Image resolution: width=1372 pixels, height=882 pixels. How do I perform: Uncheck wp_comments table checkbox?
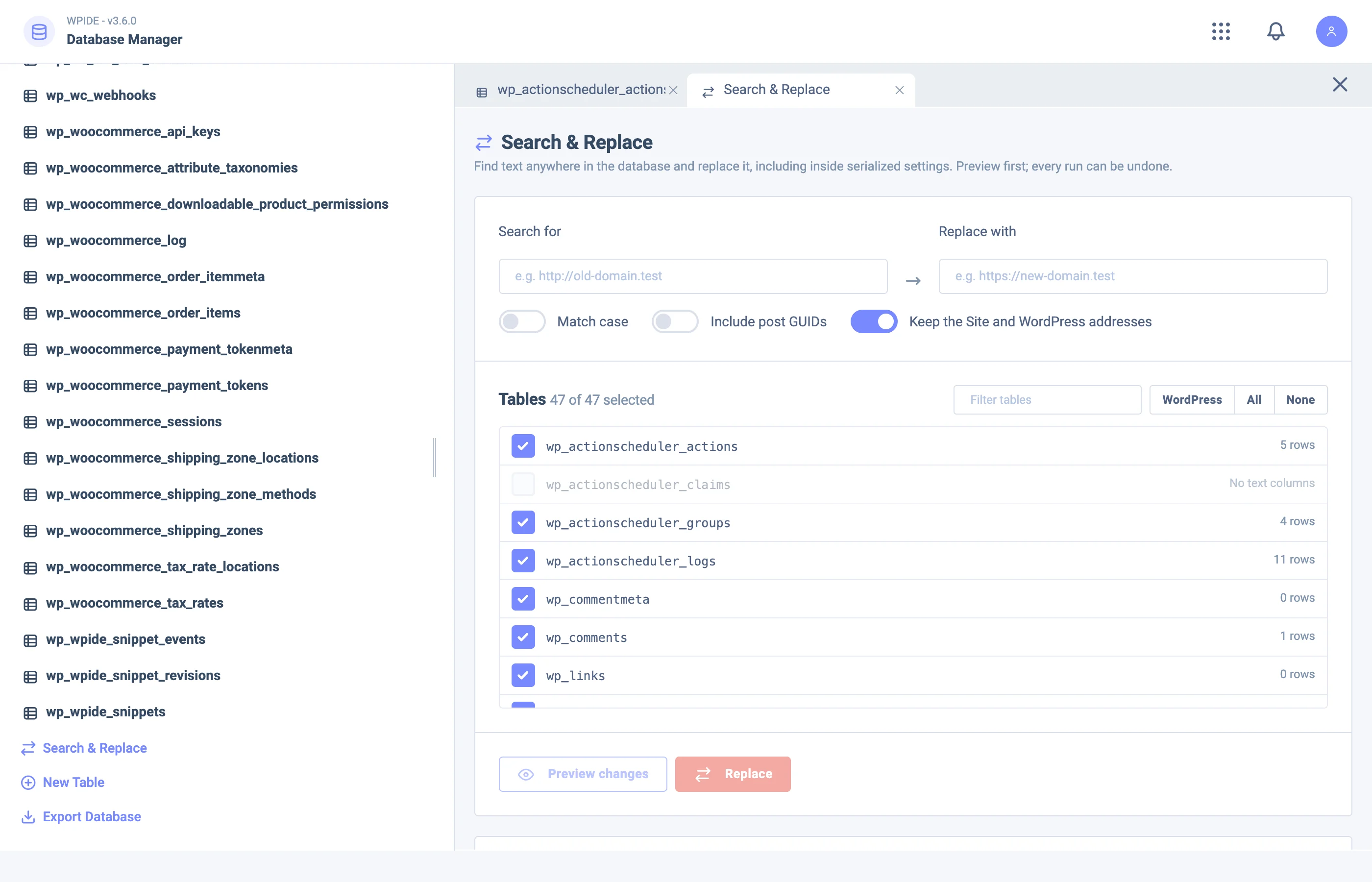tap(523, 637)
